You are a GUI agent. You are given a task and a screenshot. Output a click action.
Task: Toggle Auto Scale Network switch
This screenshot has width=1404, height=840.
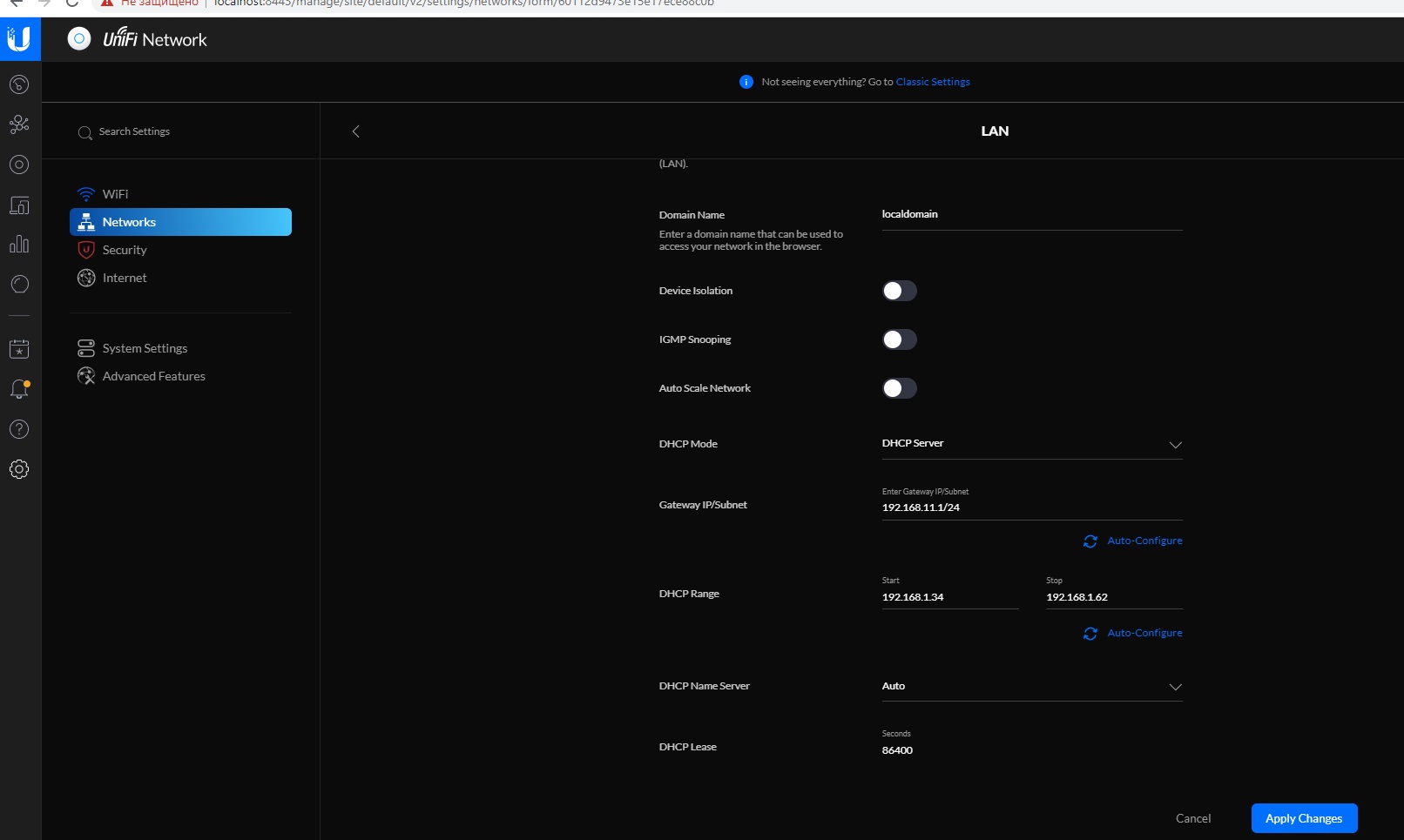tap(899, 388)
